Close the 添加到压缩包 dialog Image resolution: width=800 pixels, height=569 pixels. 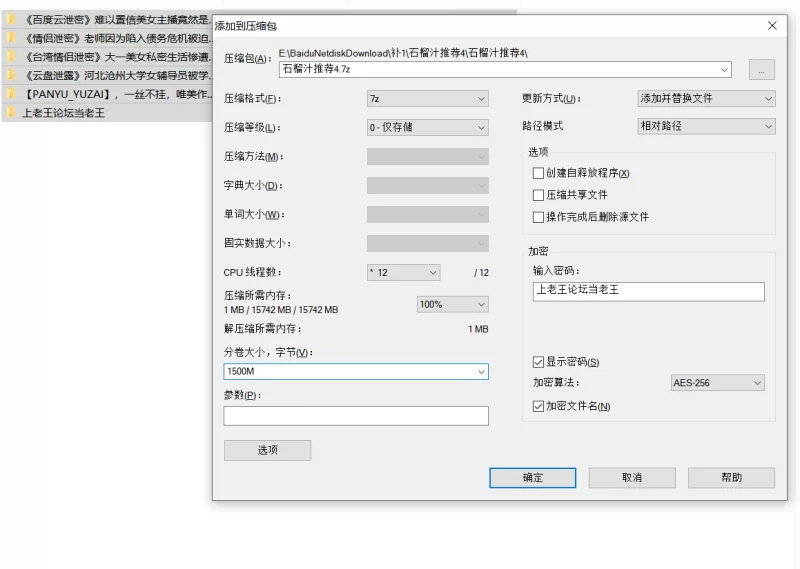point(772,26)
